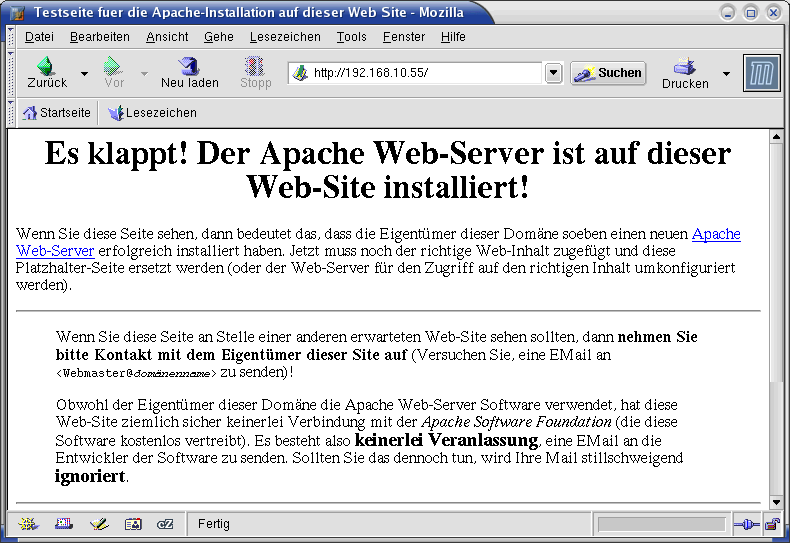Image resolution: width=790 pixels, height=543 pixels.
Task: Collapse the navigation toolbar grippy handle
Action: 11,74
